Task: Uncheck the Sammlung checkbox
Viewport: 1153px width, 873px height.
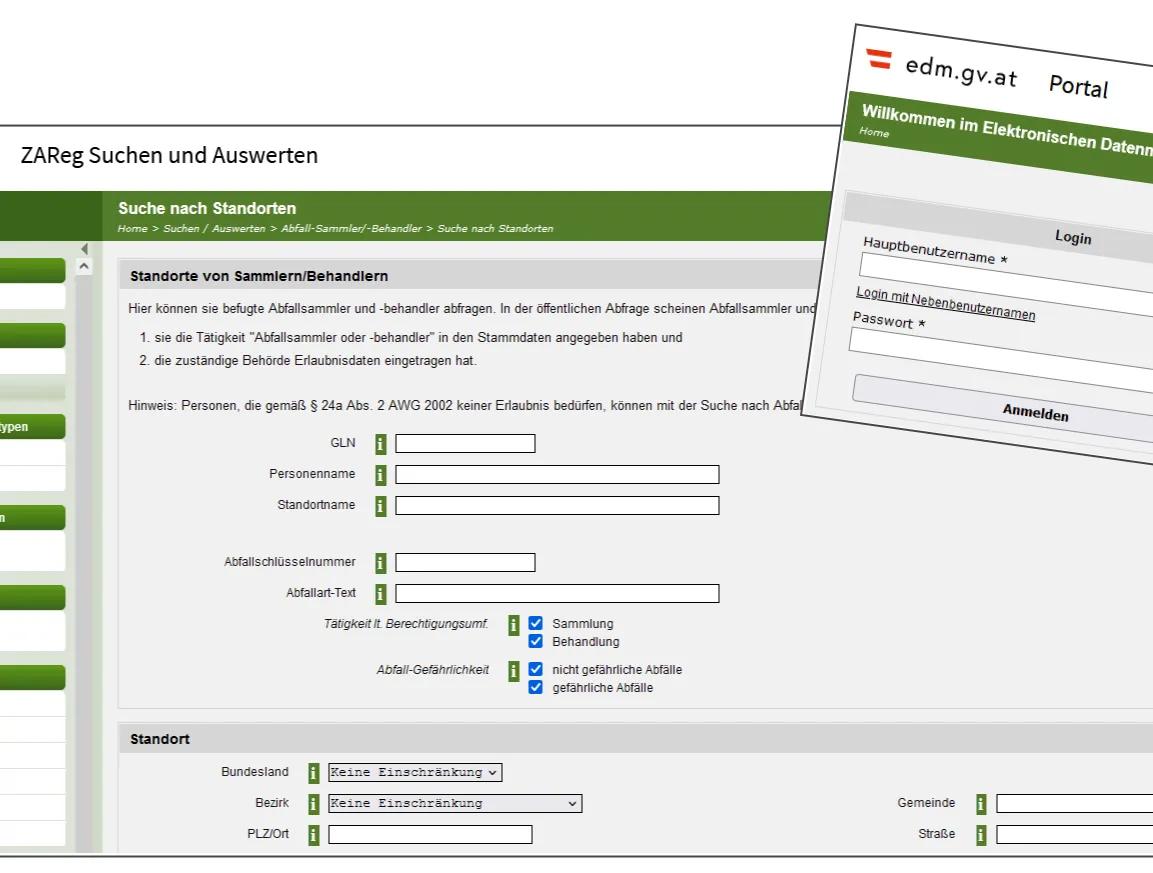Action: pos(535,623)
